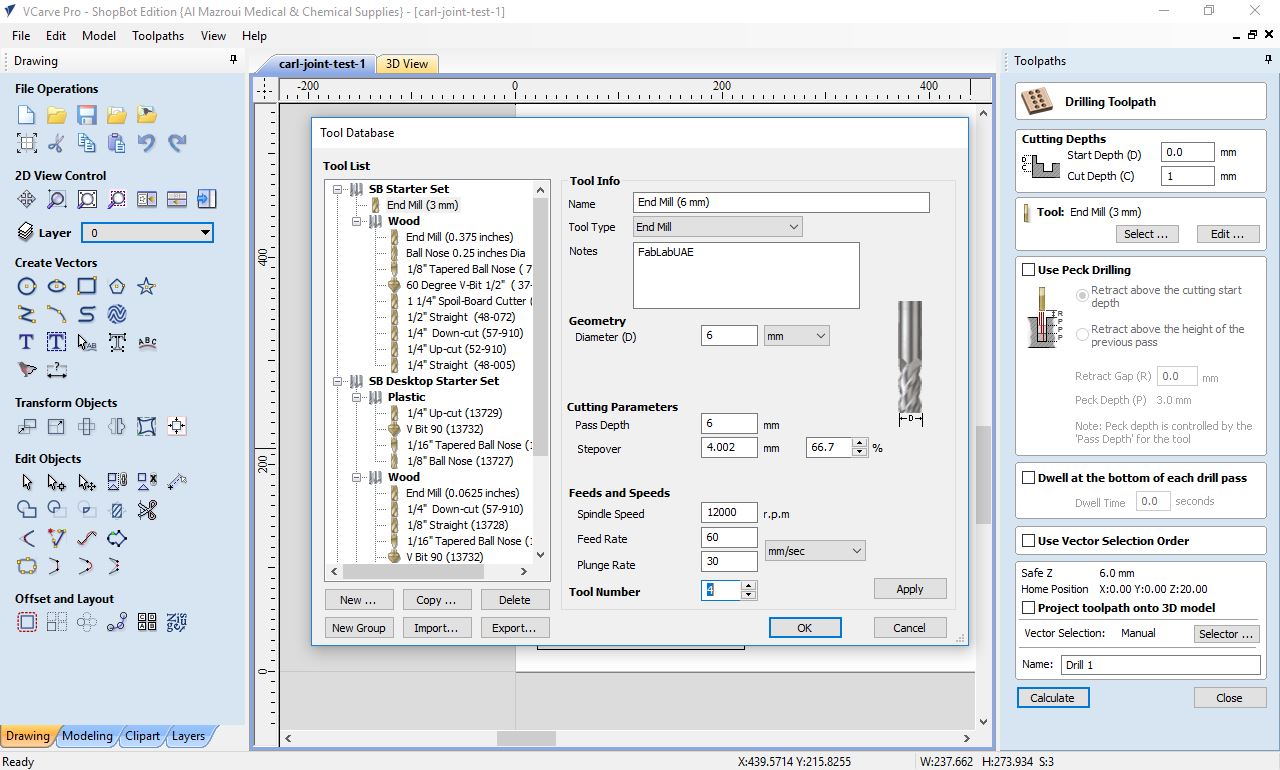The width and height of the screenshot is (1280, 770).
Task: Click the Interactive Trim scissors icon
Action: point(147,511)
